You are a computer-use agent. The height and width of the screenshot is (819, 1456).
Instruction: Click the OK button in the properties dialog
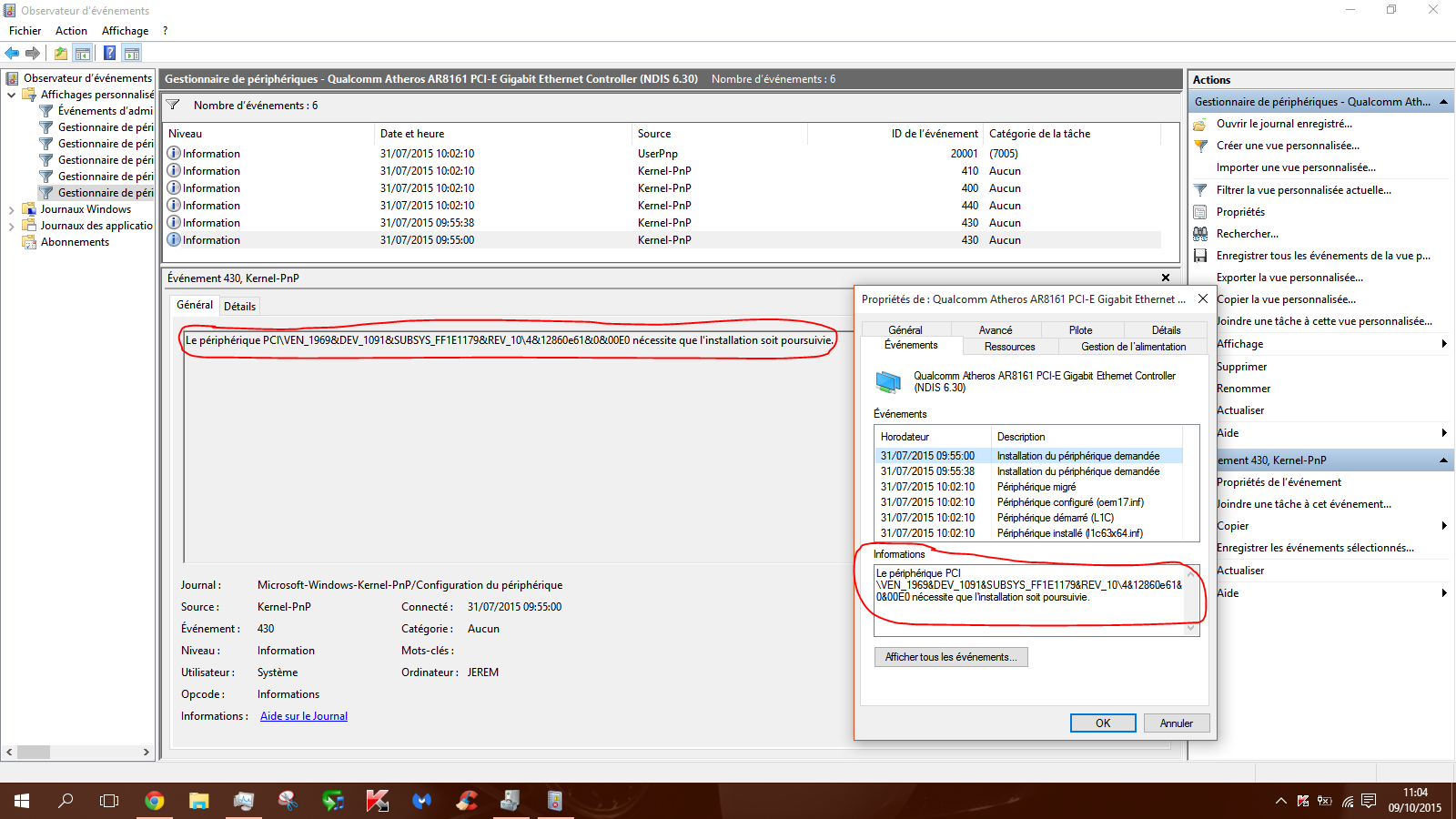tap(1103, 723)
